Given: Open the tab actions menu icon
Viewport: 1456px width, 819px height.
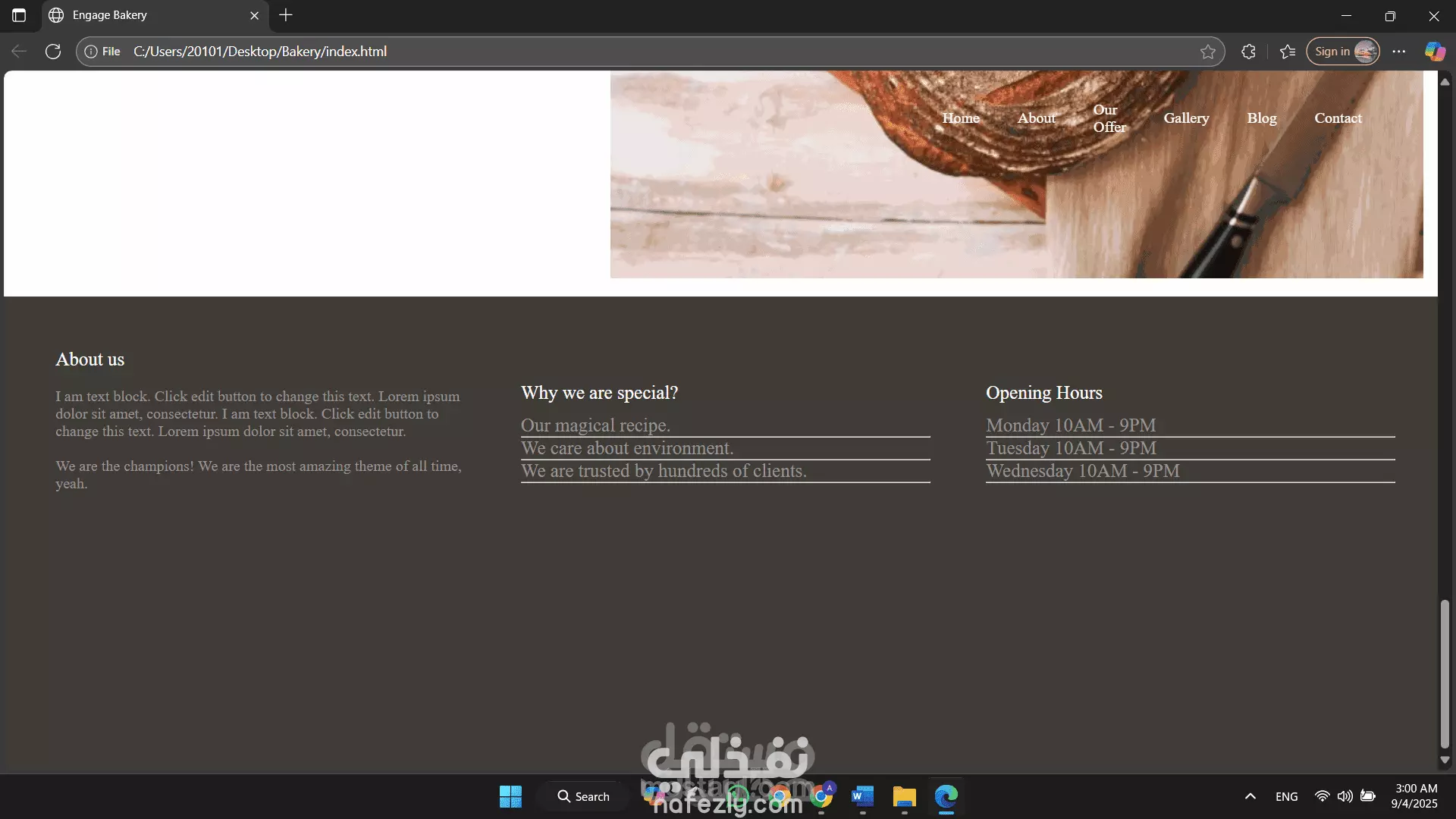Looking at the screenshot, I should pyautogui.click(x=19, y=15).
